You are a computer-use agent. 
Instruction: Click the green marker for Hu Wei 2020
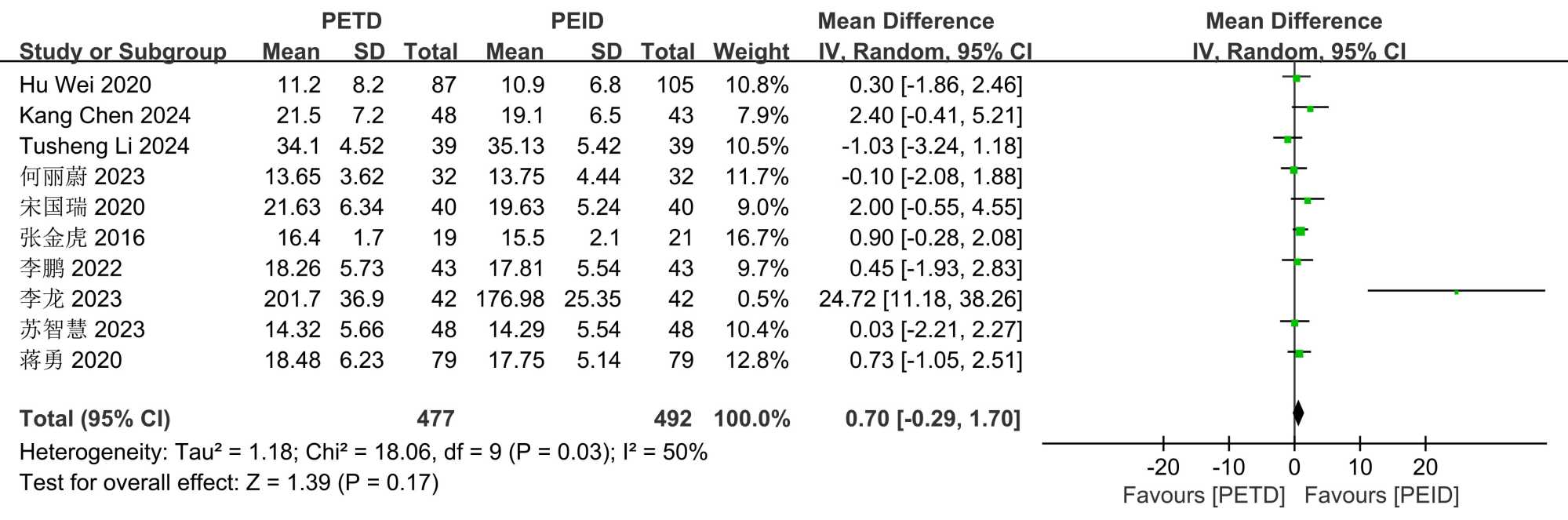coord(1296,78)
